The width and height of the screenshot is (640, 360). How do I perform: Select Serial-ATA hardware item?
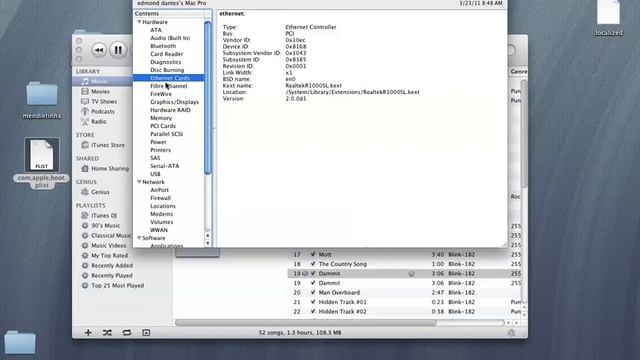coord(164,166)
